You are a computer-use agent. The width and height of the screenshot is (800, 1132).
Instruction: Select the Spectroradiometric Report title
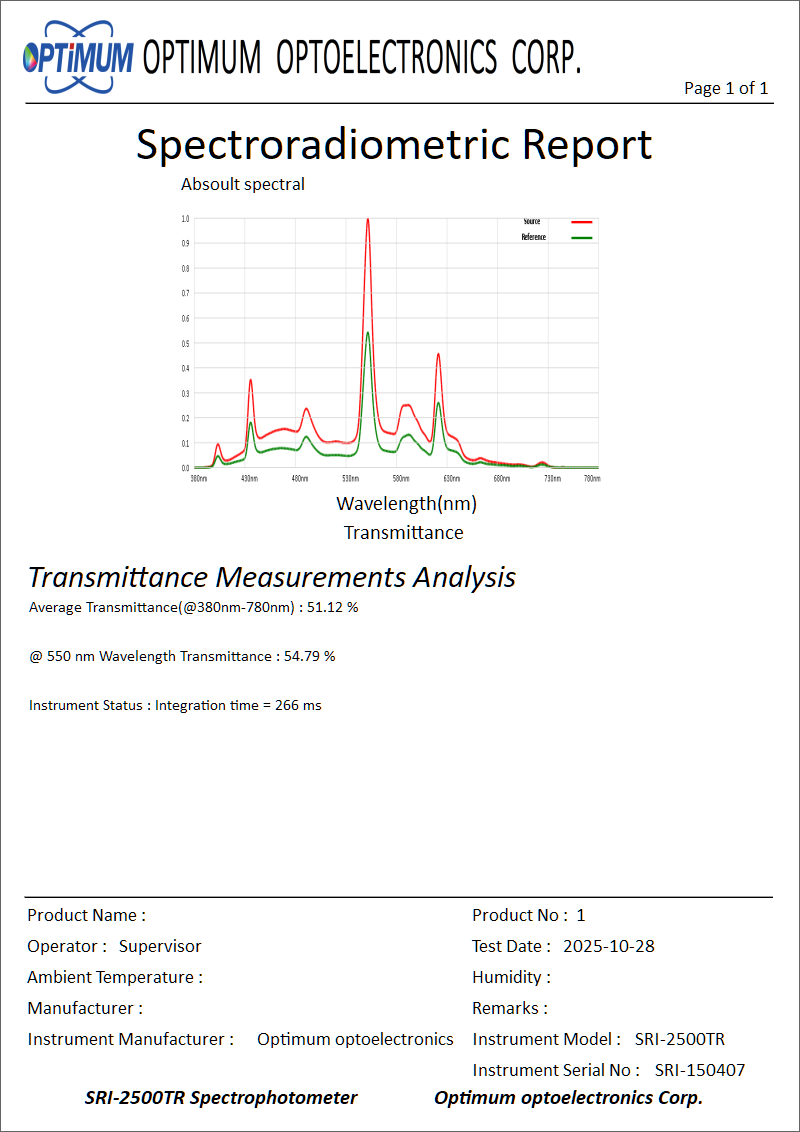(x=394, y=144)
